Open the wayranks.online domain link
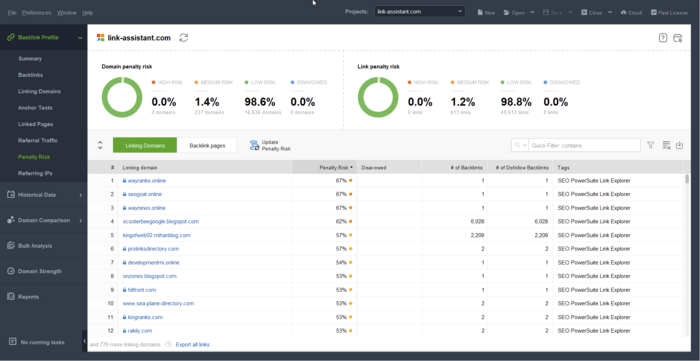Screen dimensions: 700x361 [x=147, y=181]
